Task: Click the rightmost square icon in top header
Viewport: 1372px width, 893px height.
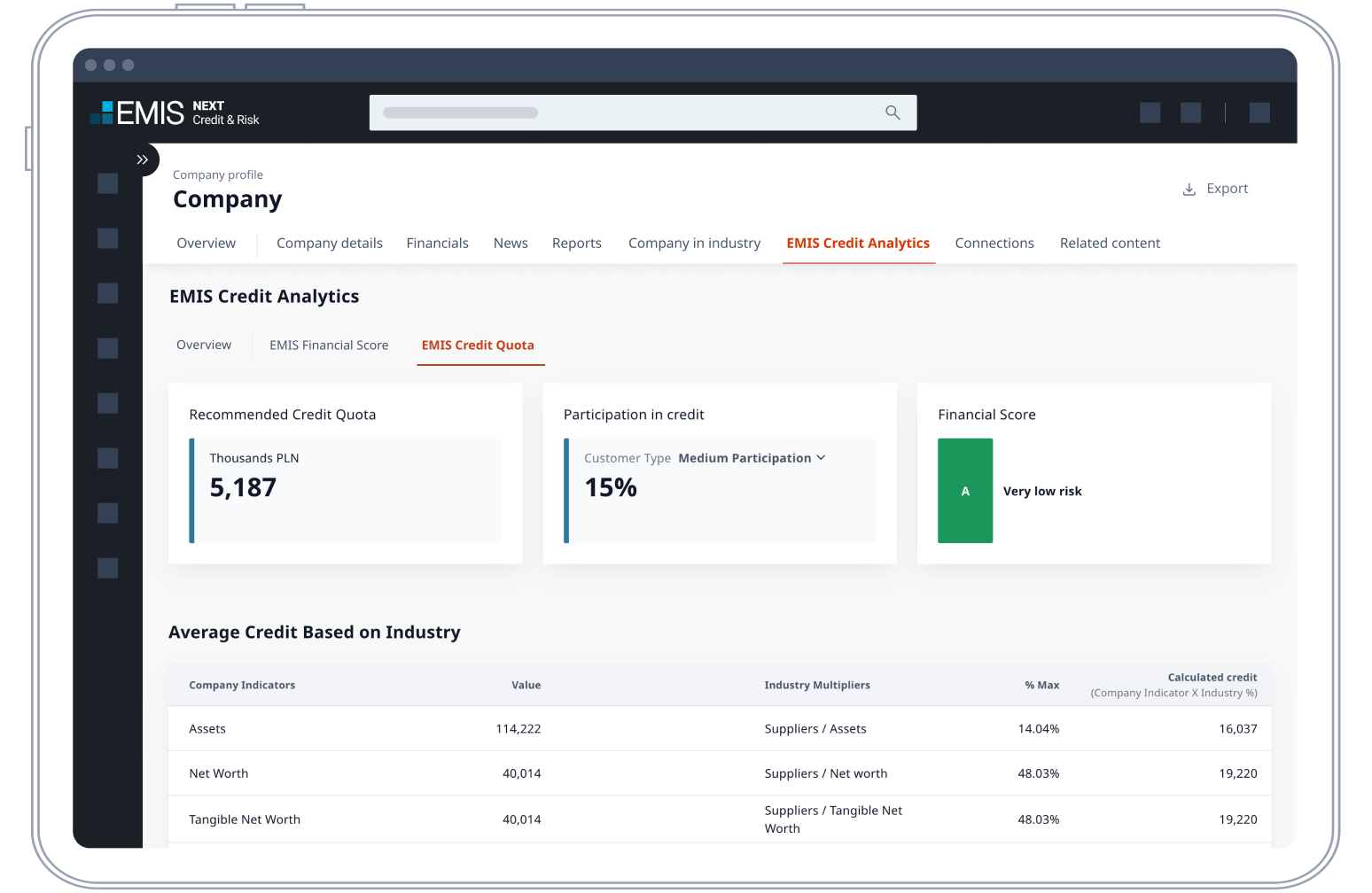Action: (x=1259, y=113)
